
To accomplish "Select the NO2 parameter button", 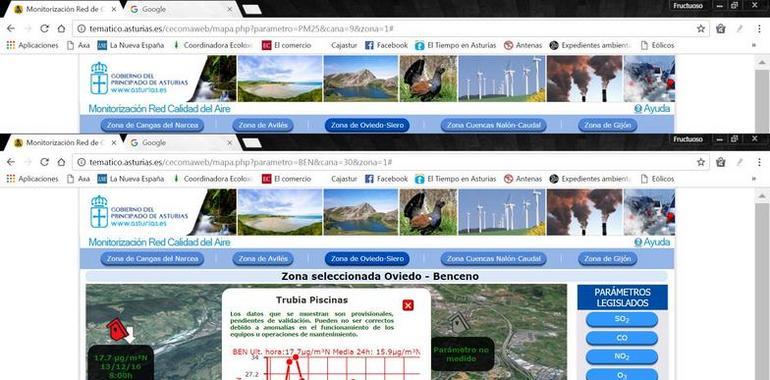I will click(622, 357).
